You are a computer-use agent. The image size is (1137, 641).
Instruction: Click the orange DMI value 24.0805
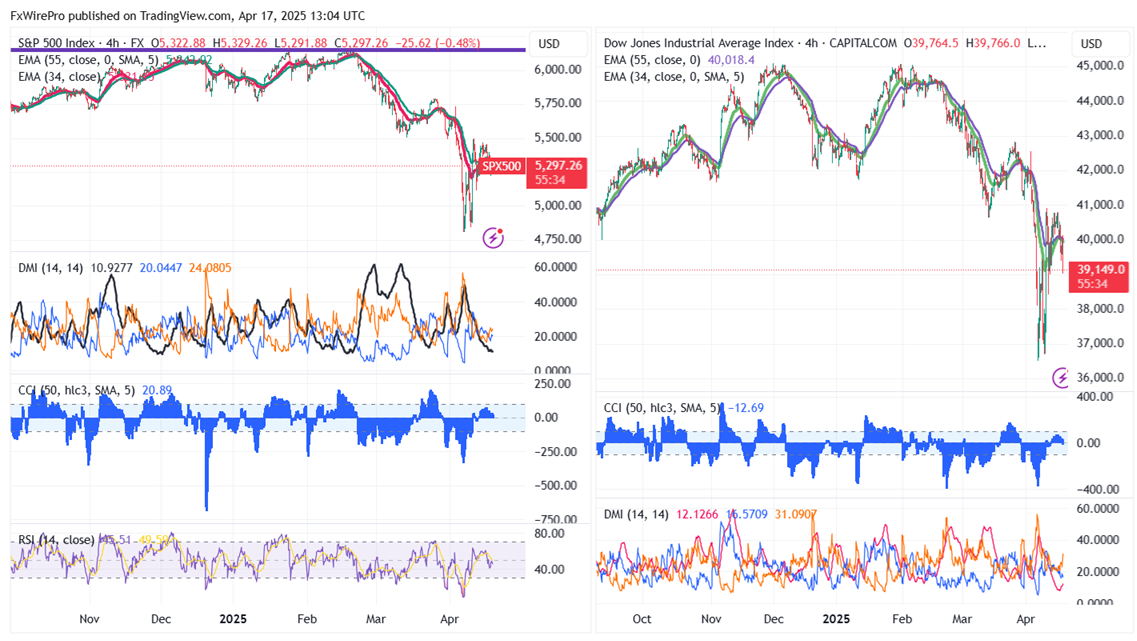click(x=210, y=268)
